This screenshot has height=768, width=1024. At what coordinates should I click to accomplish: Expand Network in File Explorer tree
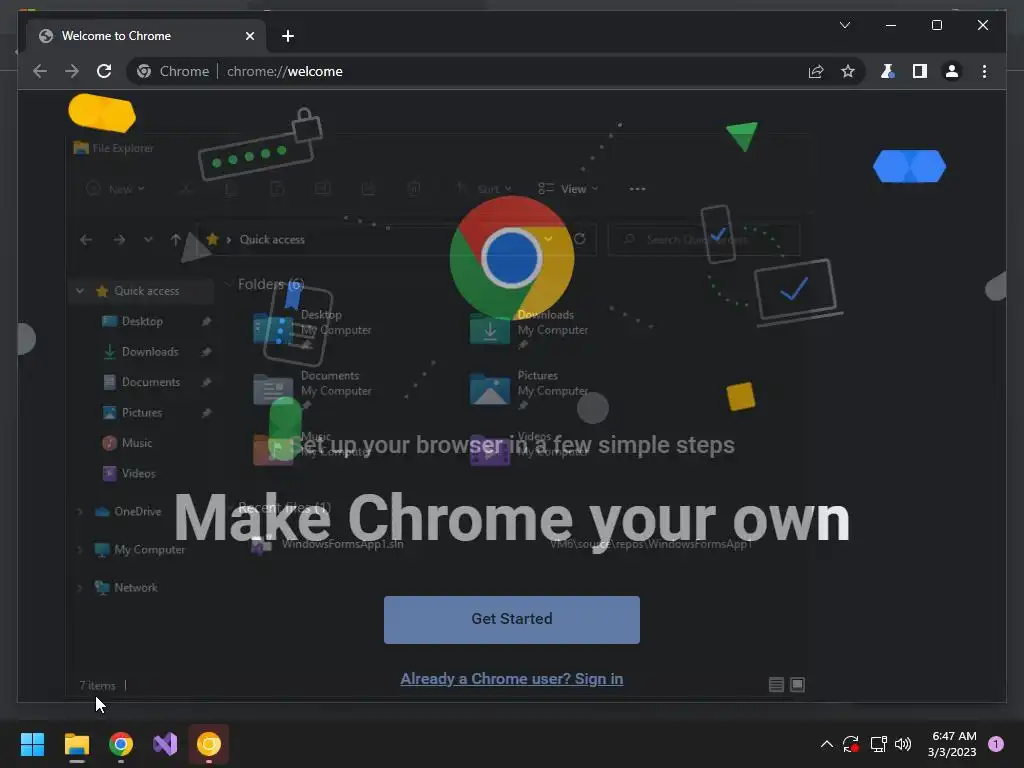pos(80,588)
